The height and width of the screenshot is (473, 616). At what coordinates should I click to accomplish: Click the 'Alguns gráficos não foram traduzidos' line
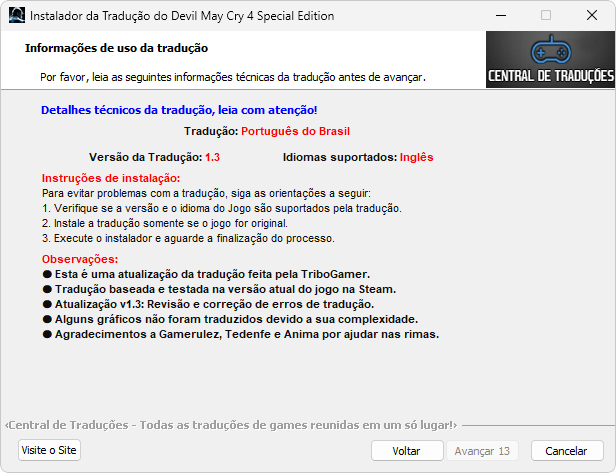point(230,319)
